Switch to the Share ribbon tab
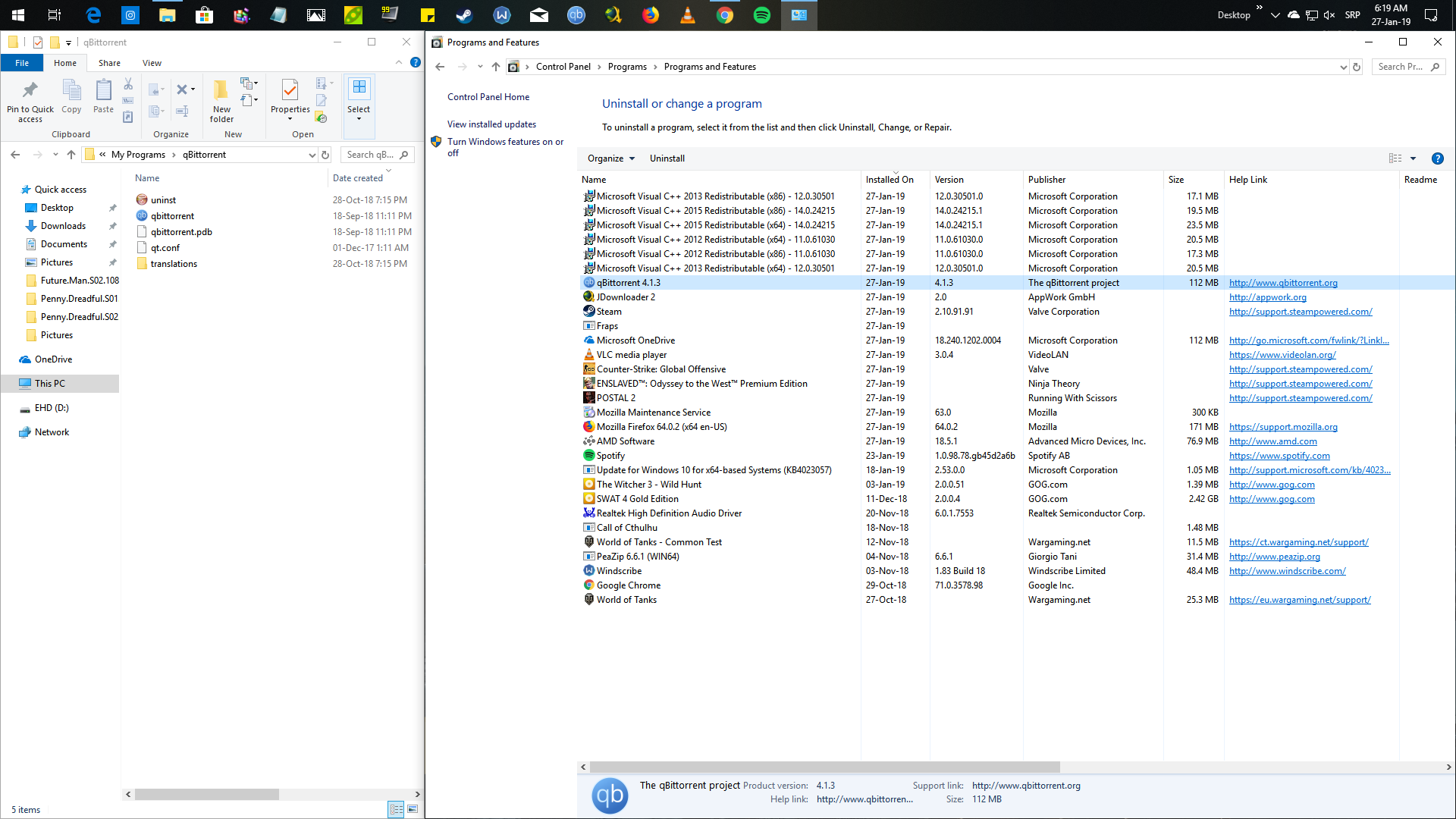 tap(109, 62)
